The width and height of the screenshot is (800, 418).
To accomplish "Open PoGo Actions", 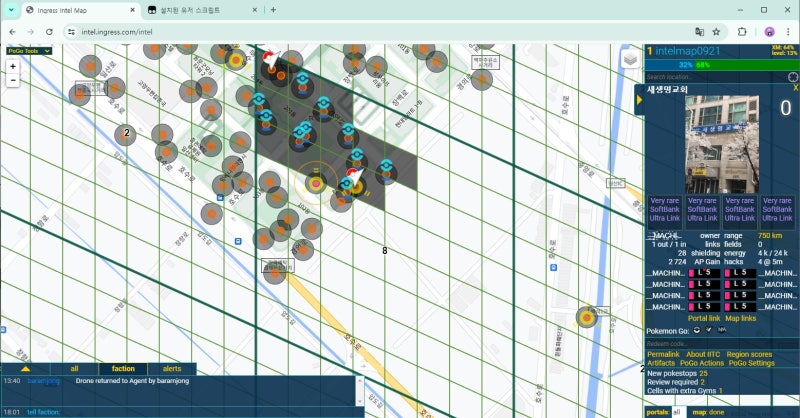I will pyautogui.click(x=702, y=363).
